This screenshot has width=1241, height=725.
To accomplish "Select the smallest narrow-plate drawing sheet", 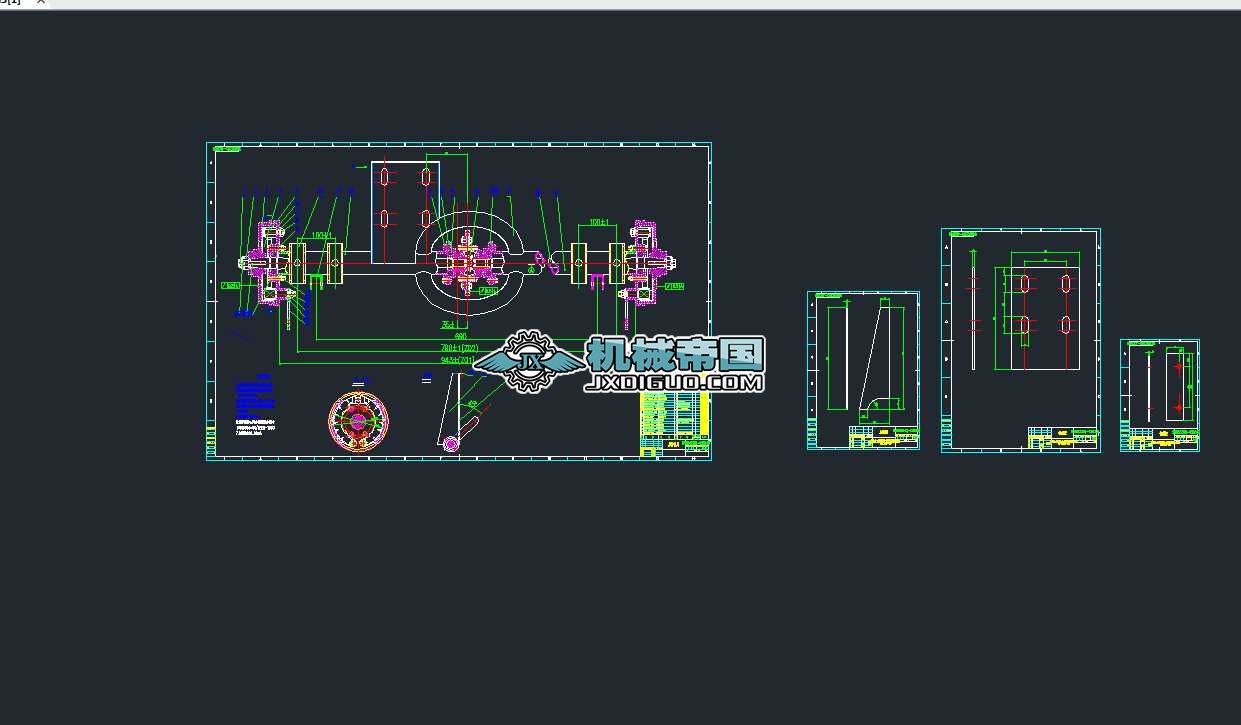I will point(1160,395).
